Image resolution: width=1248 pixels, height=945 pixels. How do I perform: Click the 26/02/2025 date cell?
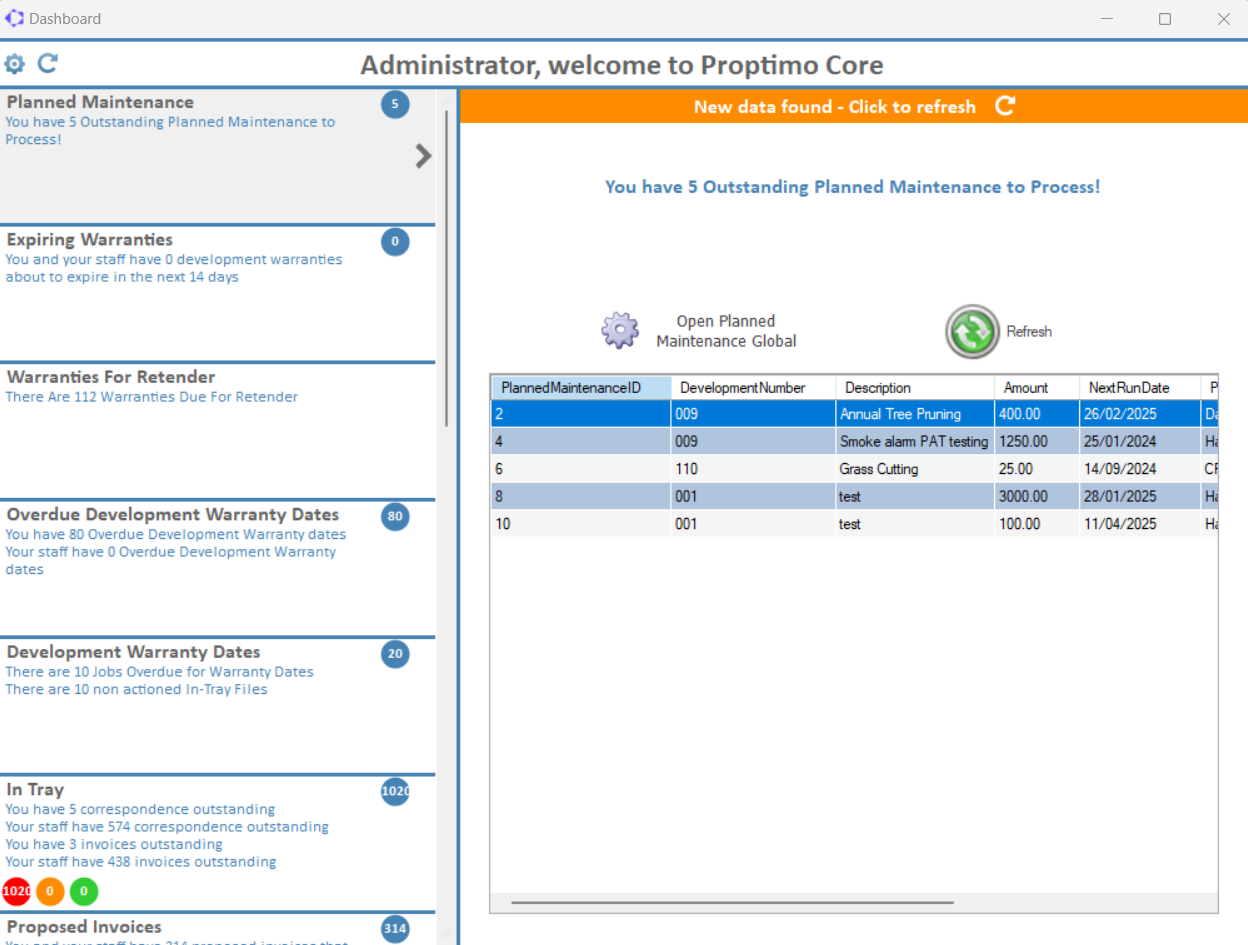click(1140, 414)
